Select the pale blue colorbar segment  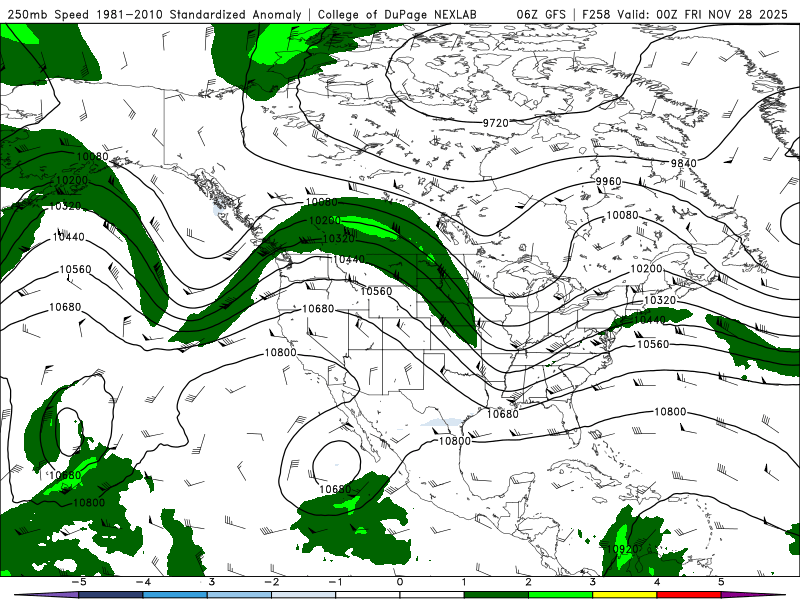[x=304, y=595]
